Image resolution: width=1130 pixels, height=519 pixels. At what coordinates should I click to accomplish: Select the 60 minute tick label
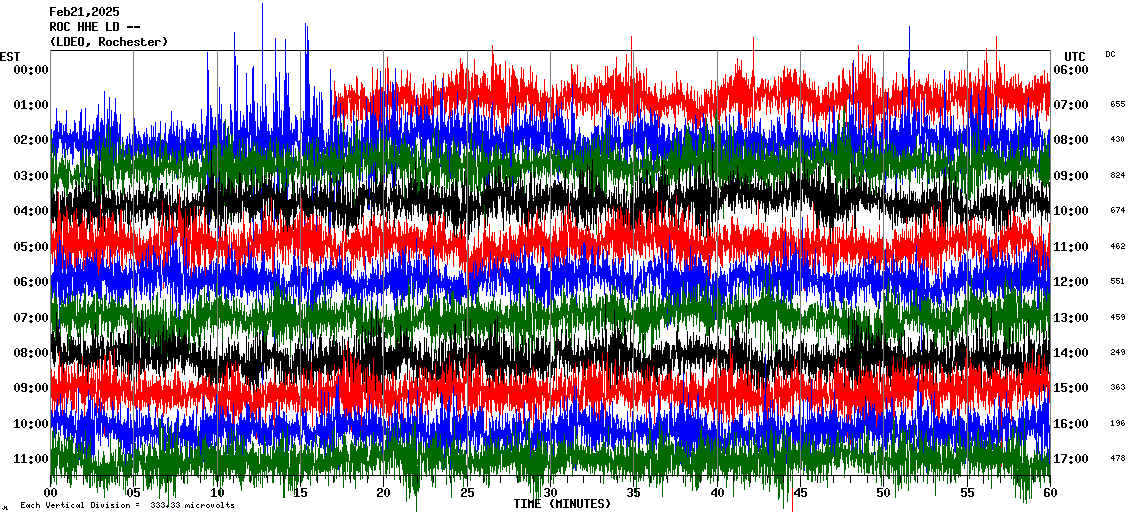[1049, 493]
